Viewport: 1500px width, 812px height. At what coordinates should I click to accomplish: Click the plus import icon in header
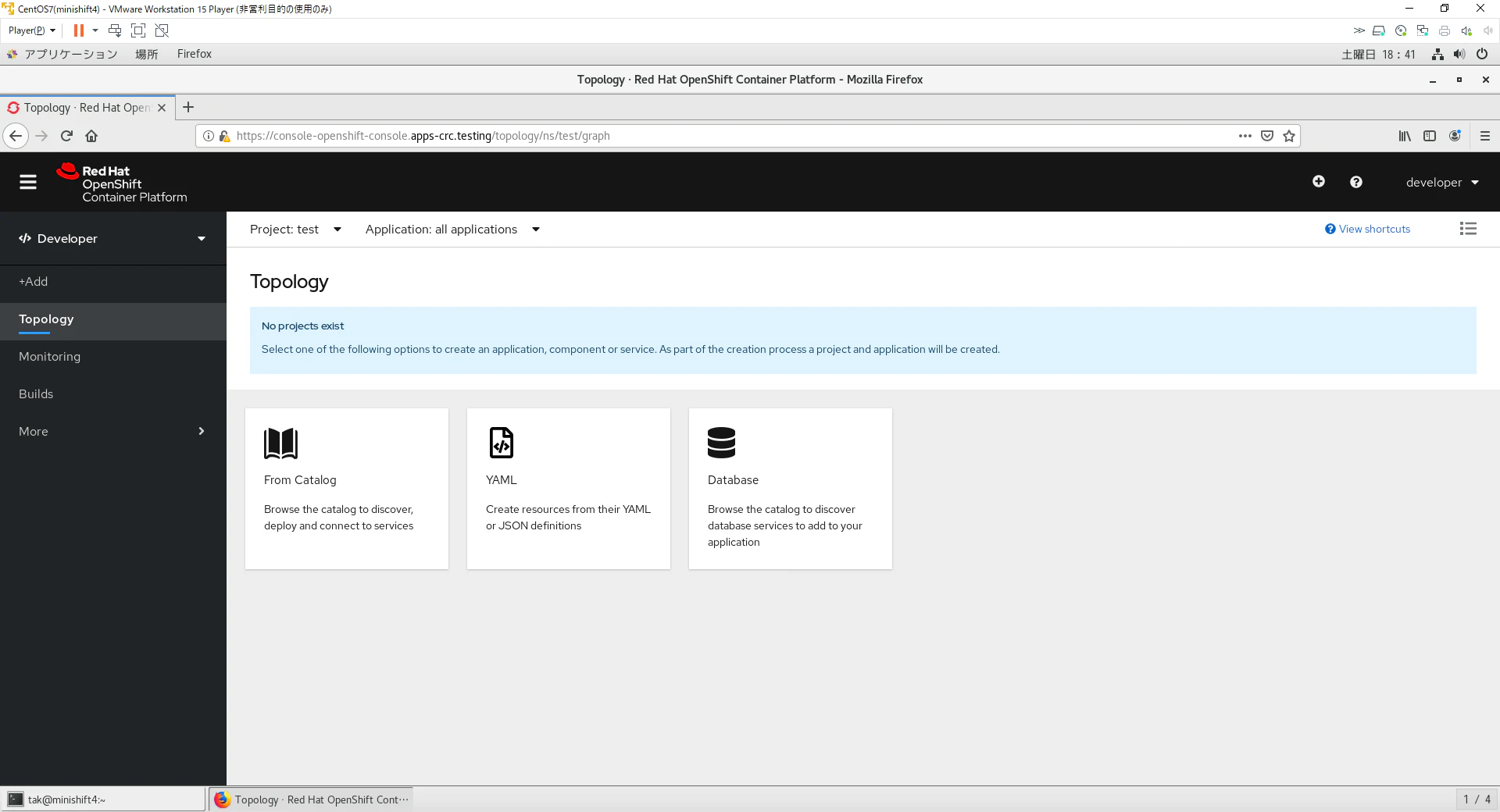tap(1319, 181)
